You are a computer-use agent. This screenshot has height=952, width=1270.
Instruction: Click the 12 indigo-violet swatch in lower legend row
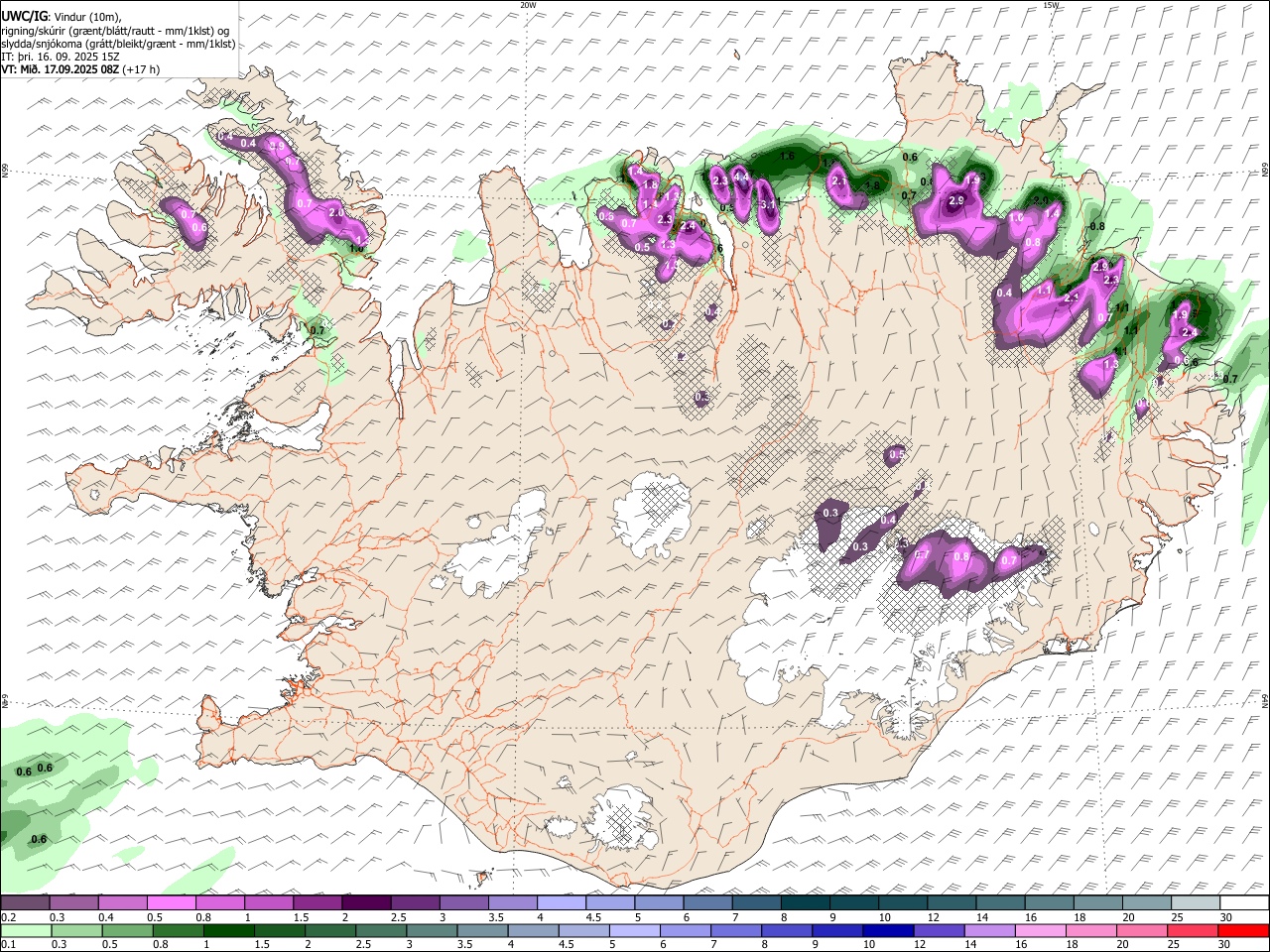pos(940,931)
